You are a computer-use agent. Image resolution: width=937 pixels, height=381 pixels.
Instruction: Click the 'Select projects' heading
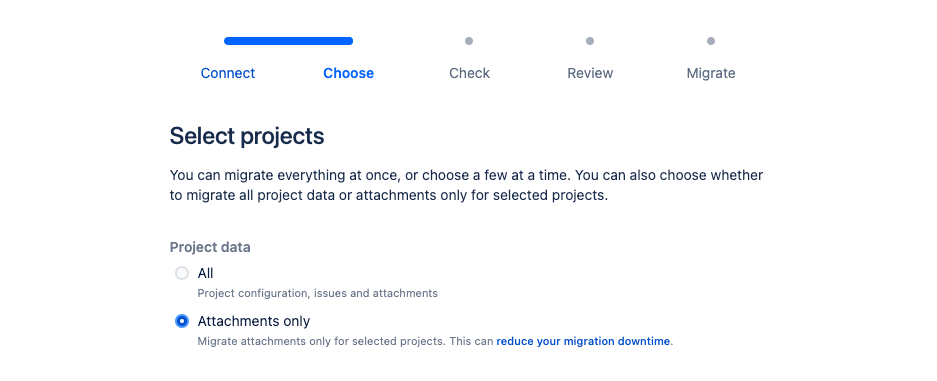click(247, 136)
